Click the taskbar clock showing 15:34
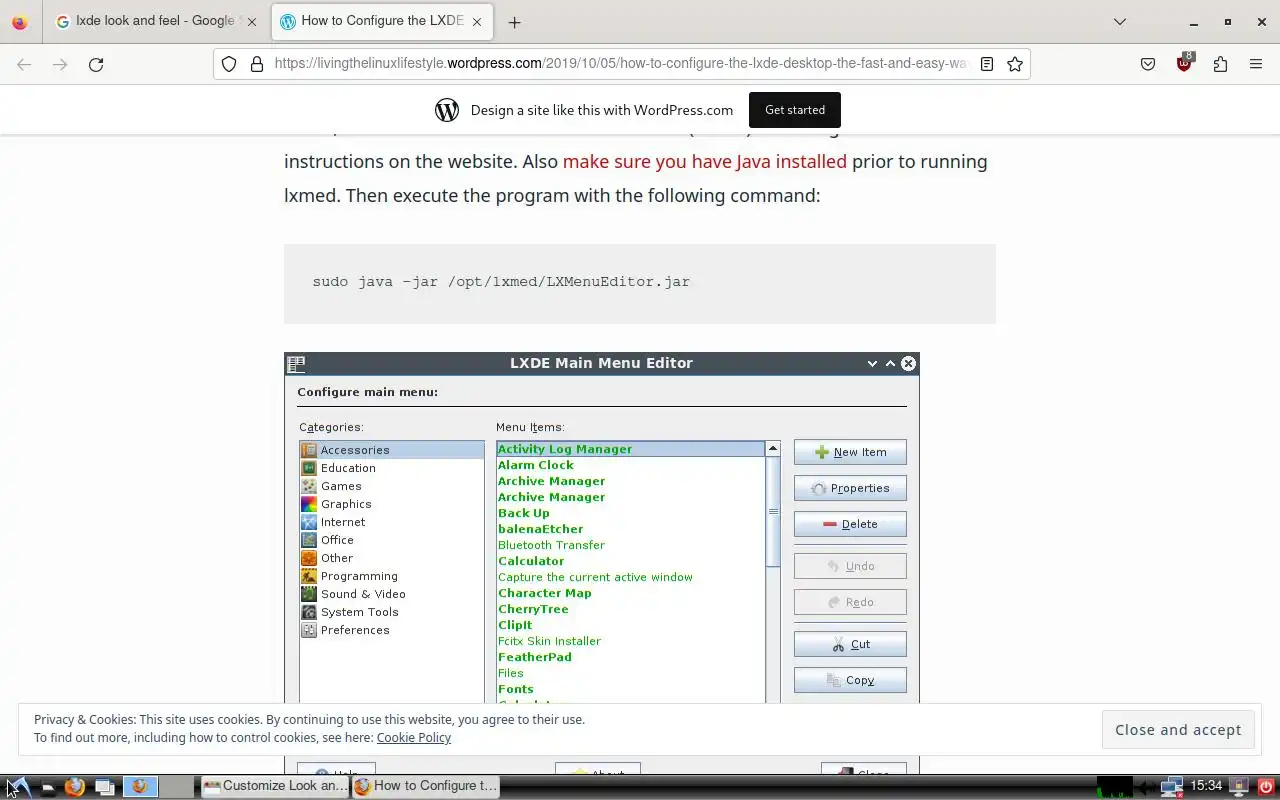 point(1206,786)
